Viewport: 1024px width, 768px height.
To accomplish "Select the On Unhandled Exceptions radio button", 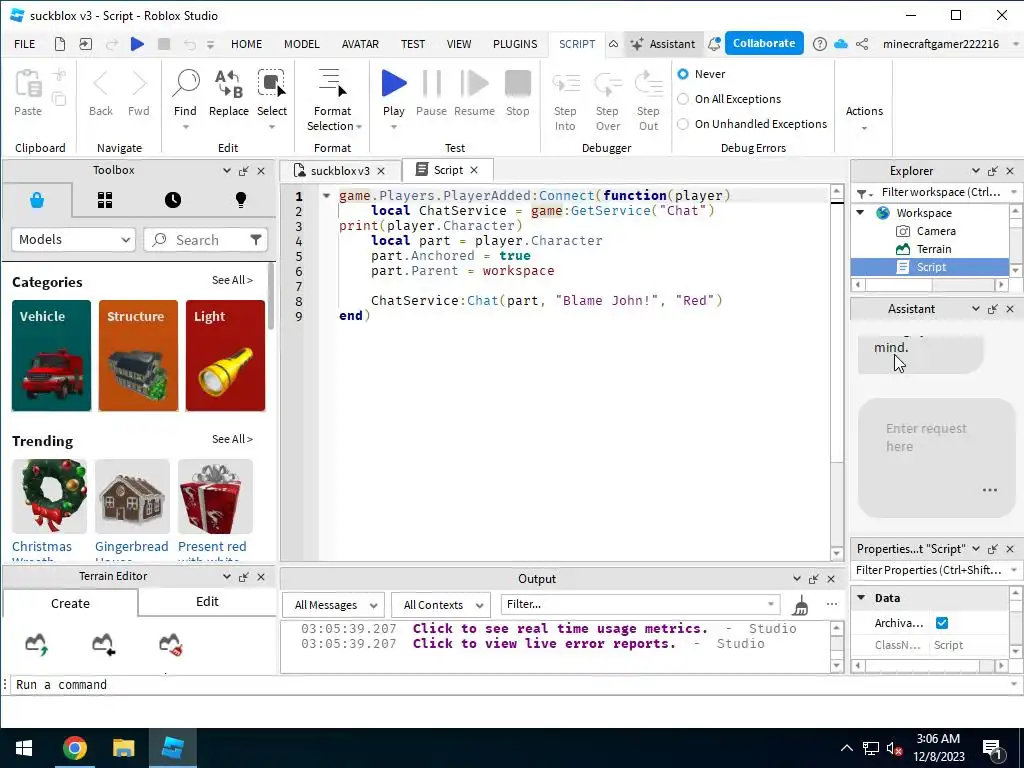I will 683,123.
